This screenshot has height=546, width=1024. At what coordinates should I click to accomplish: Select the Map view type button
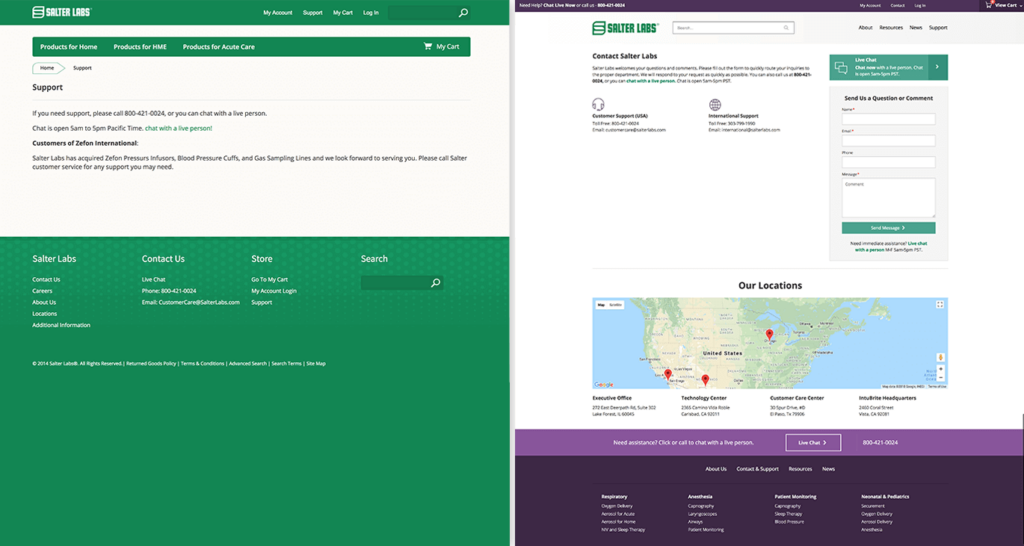pos(601,305)
